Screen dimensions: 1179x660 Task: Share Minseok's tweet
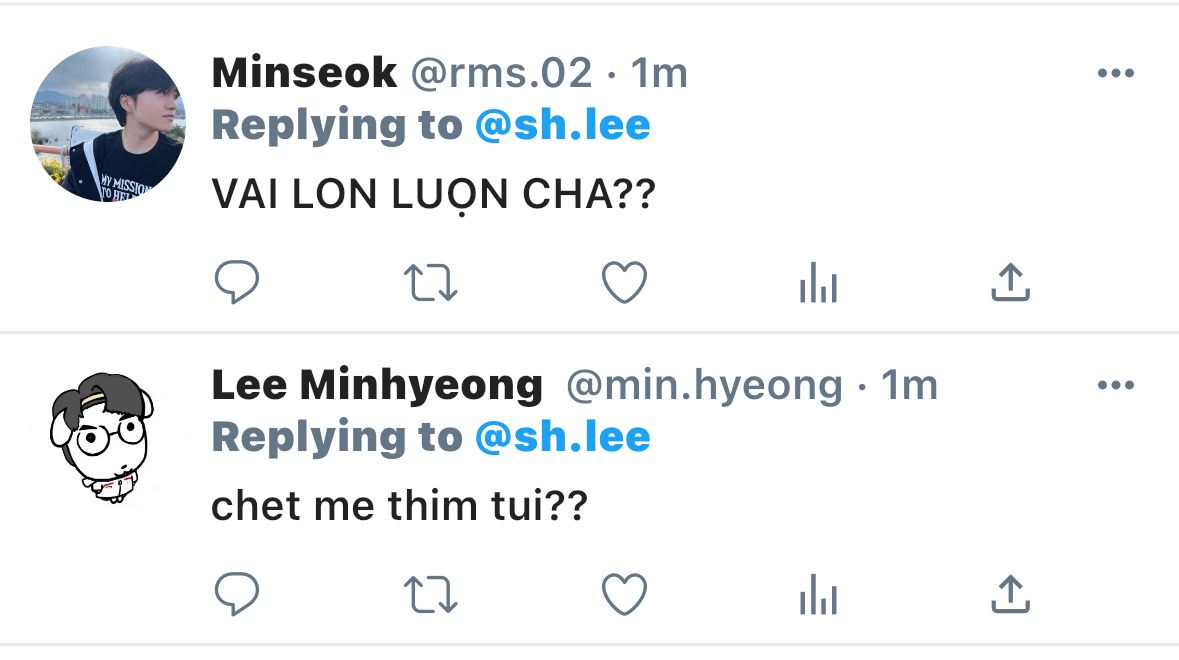click(1010, 282)
